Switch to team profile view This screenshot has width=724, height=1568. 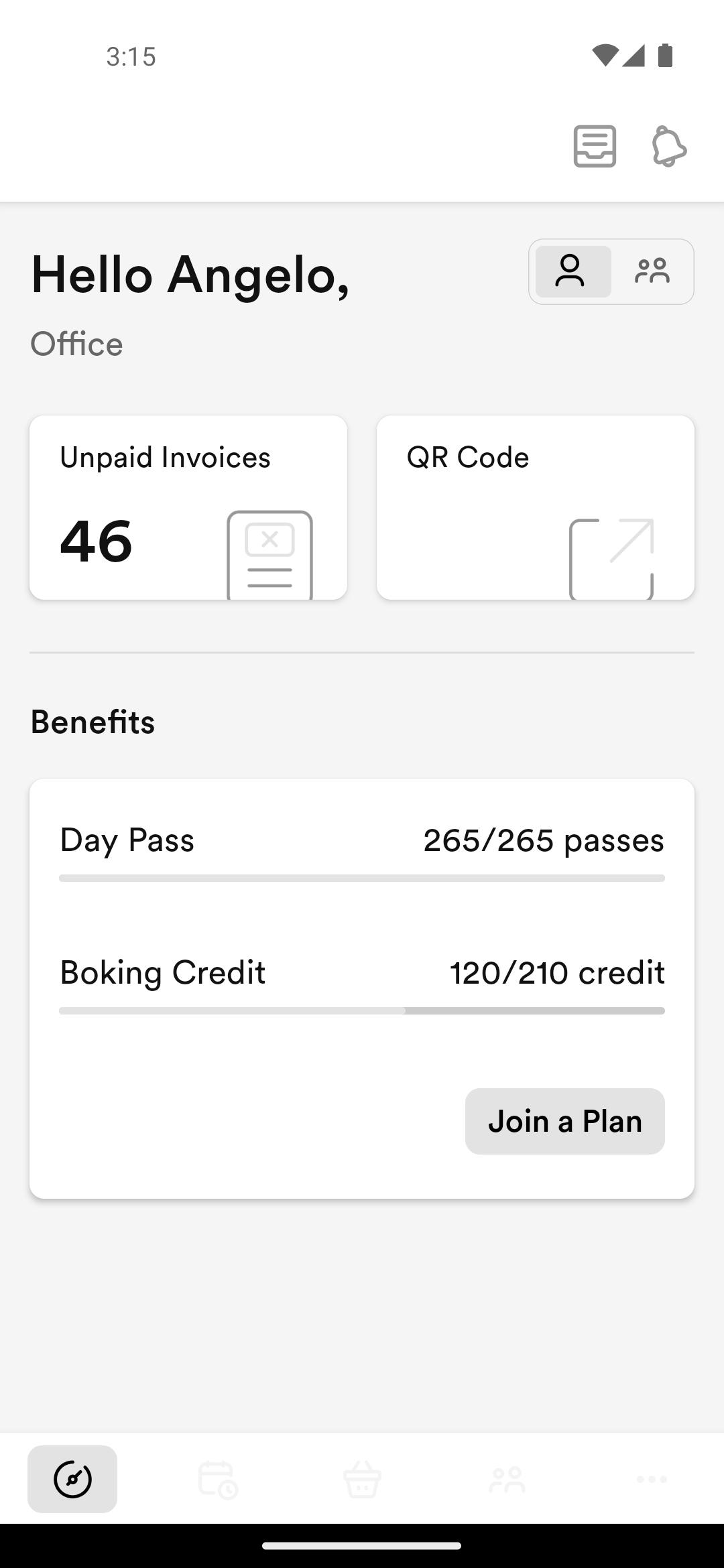652,271
